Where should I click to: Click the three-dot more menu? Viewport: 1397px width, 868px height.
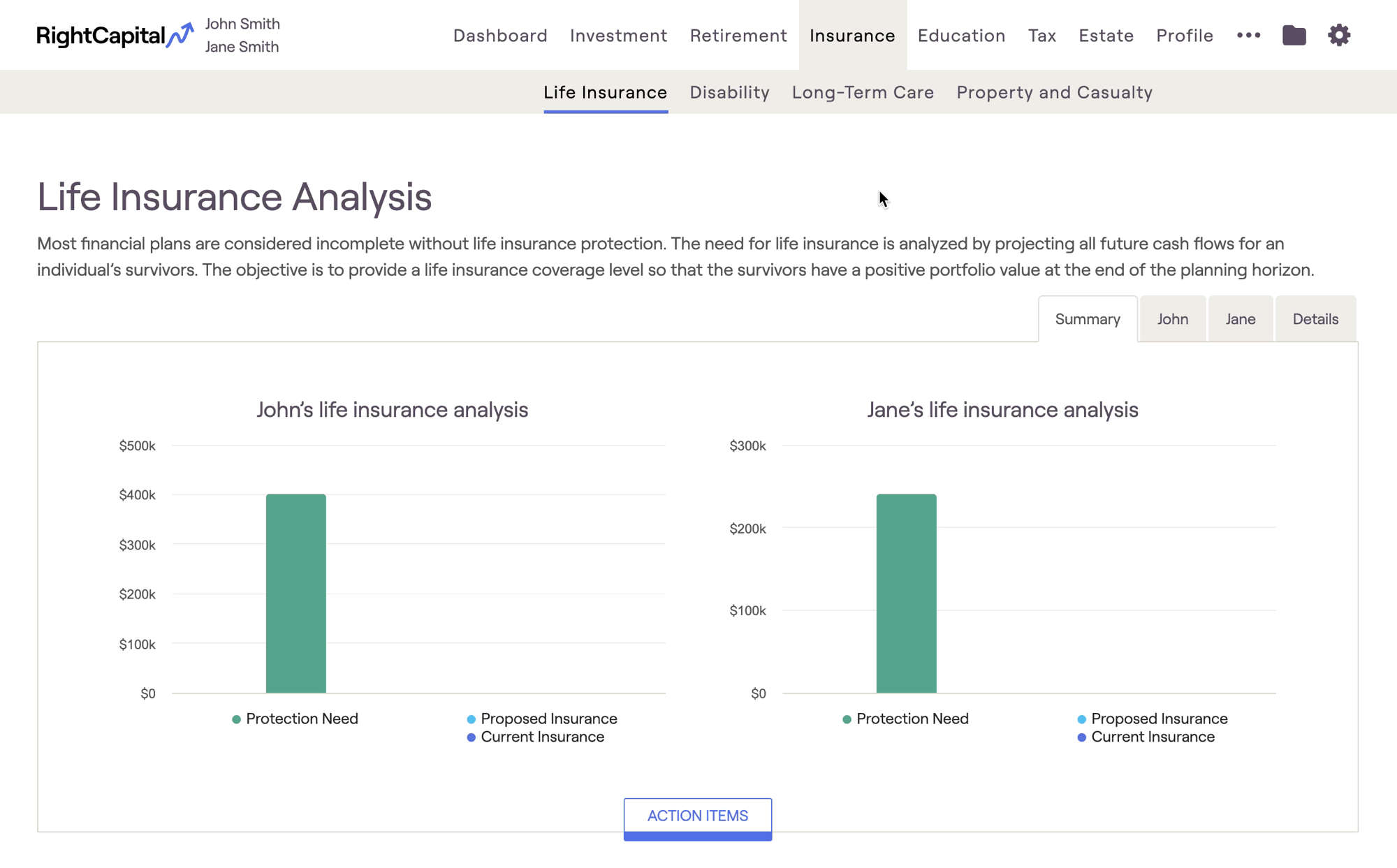pos(1248,35)
